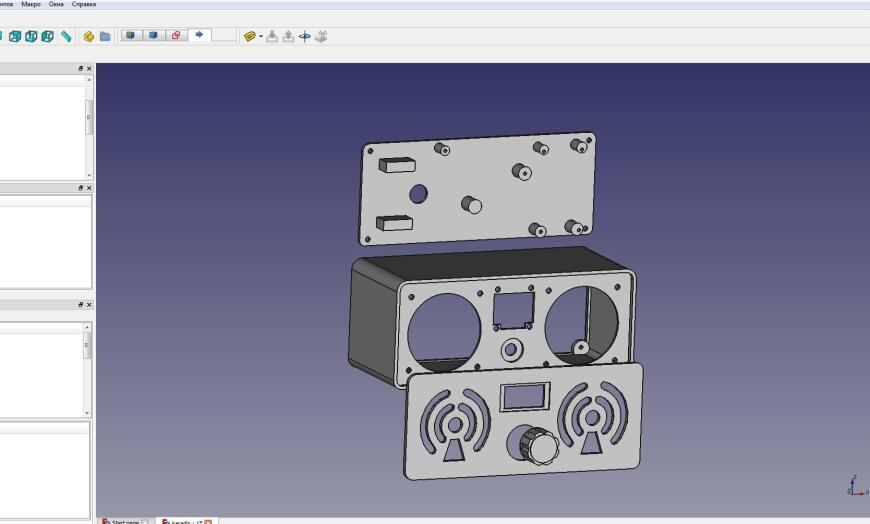Click the blue orbit view icon
The image size is (870, 524).
pyautogui.click(x=305, y=37)
